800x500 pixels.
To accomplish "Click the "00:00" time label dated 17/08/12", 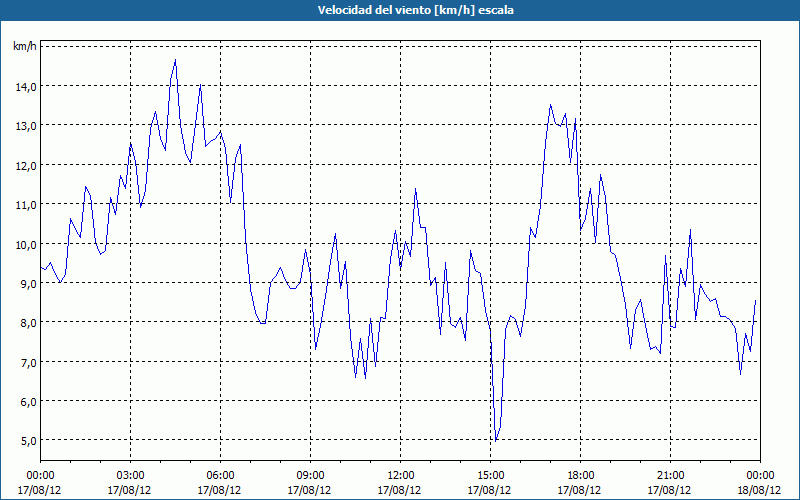I will (40, 476).
